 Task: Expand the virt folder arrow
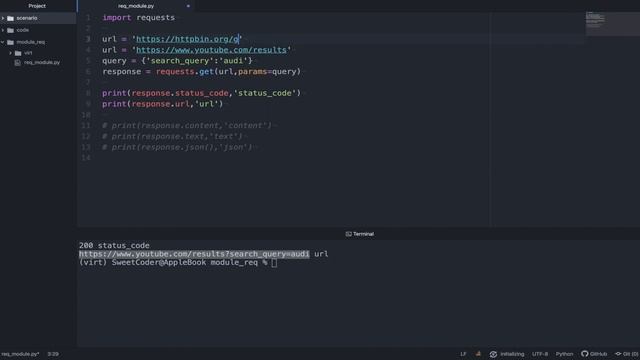pos(11,53)
